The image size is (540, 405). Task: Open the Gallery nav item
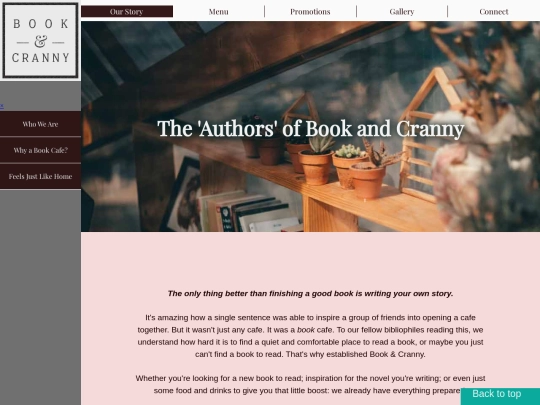pyautogui.click(x=402, y=11)
